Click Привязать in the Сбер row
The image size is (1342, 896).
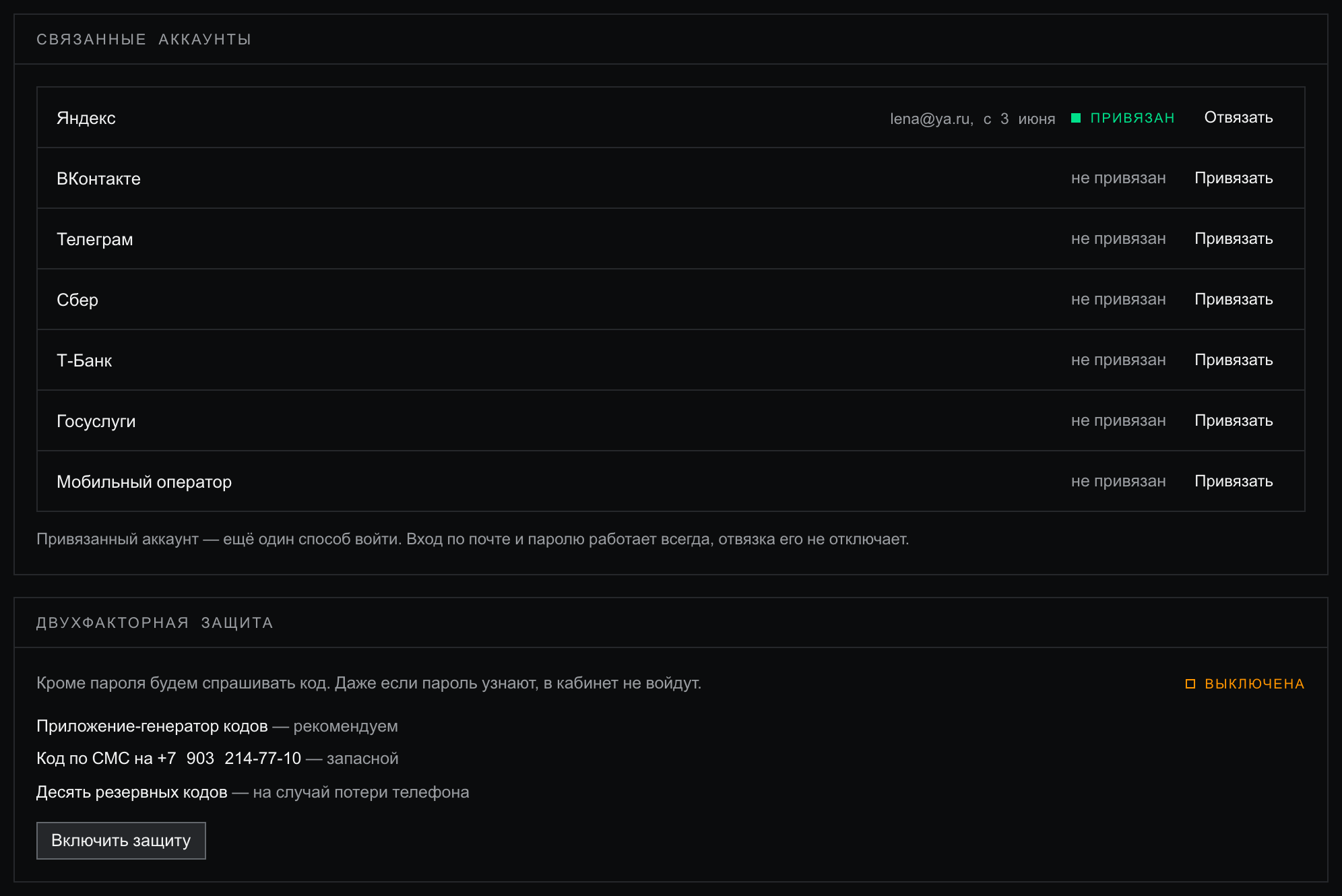click(1234, 299)
